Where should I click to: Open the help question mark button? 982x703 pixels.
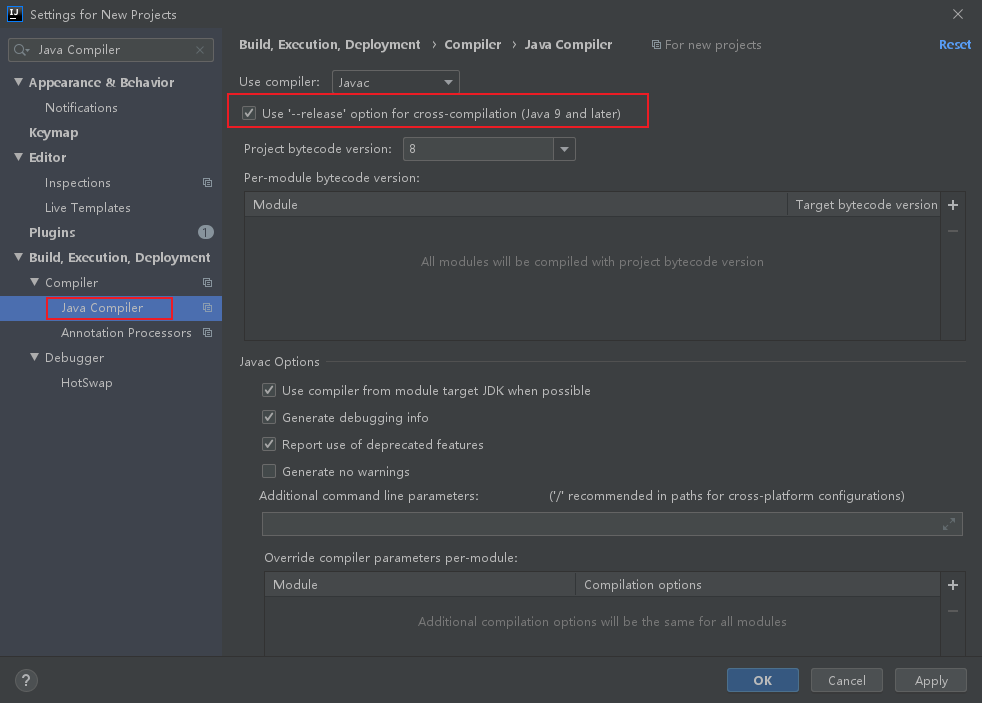point(26,680)
